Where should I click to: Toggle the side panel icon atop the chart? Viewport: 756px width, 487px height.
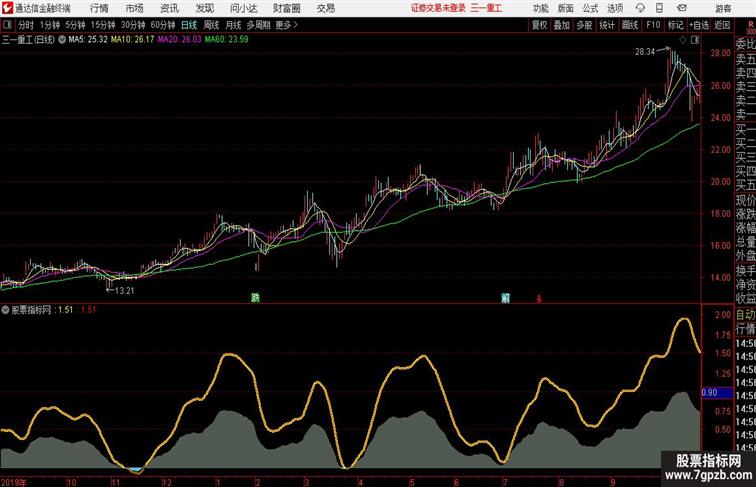(x=695, y=40)
